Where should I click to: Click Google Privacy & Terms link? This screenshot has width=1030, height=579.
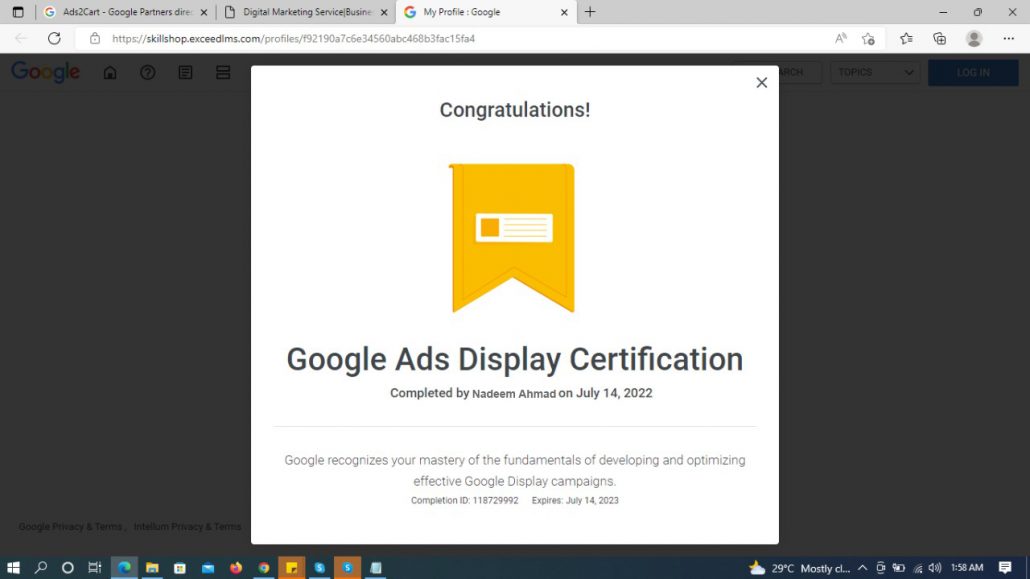(70, 526)
